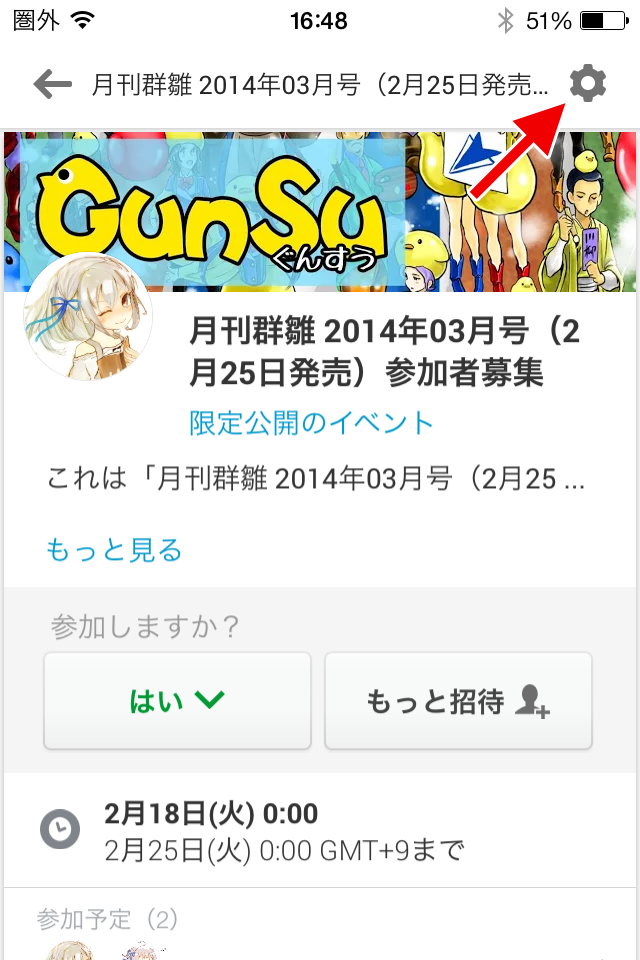The image size is (640, 960).
Task: Tap the clock icon beside event date
Action: 60,829
